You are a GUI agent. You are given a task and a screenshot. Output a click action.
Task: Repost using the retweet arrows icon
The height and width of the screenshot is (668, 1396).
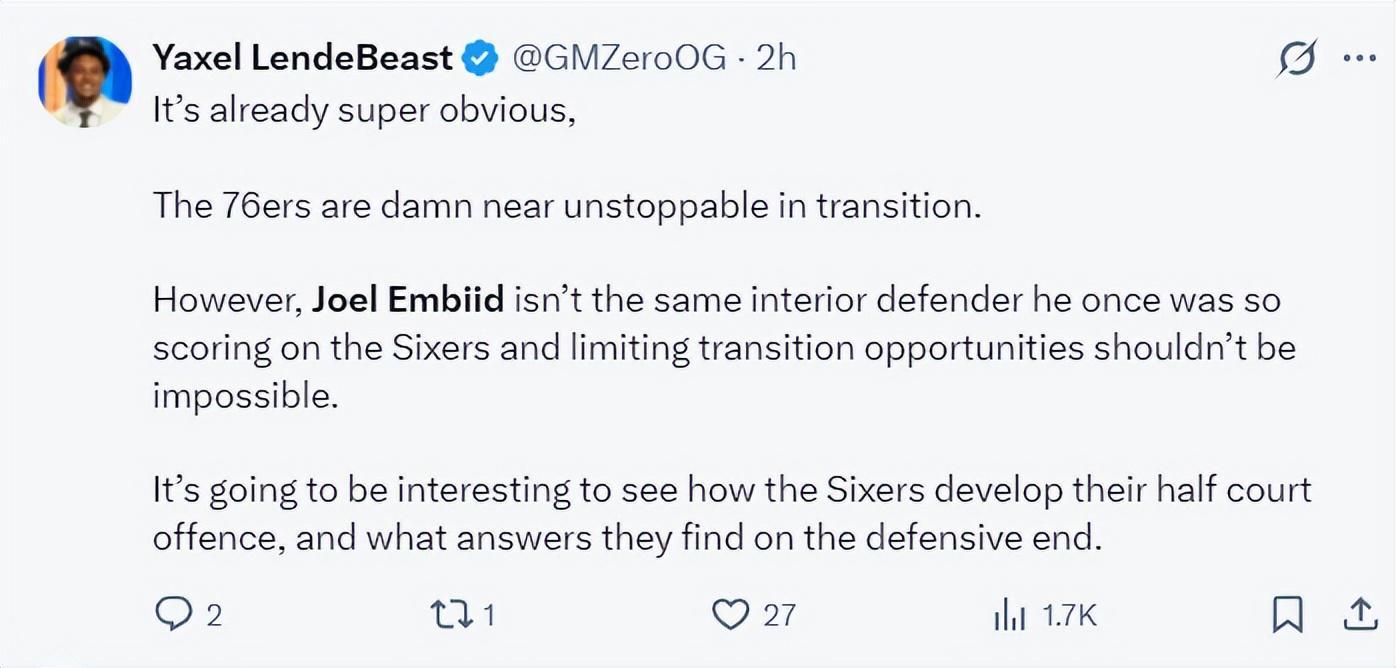[x=453, y=614]
